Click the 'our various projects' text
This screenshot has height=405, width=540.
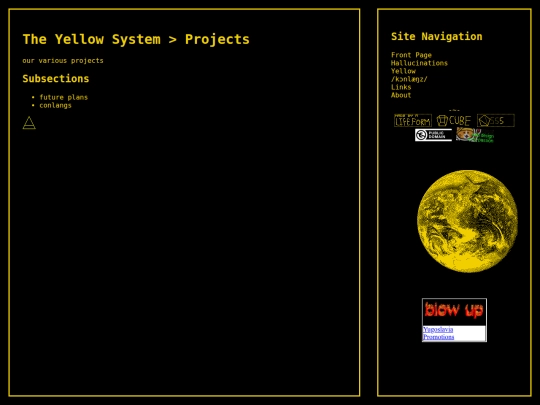63,61
